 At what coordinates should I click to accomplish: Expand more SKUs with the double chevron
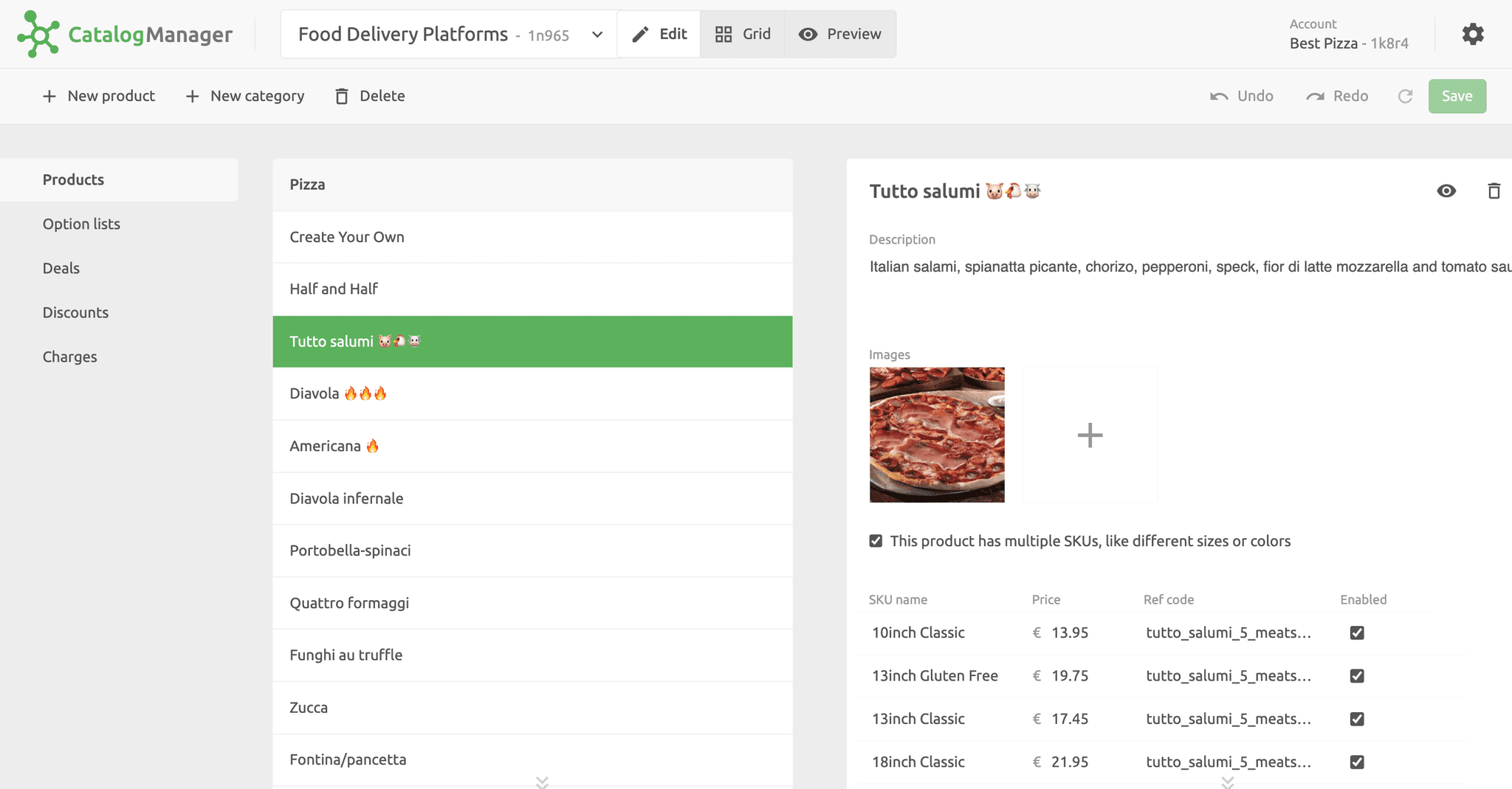[x=1228, y=784]
